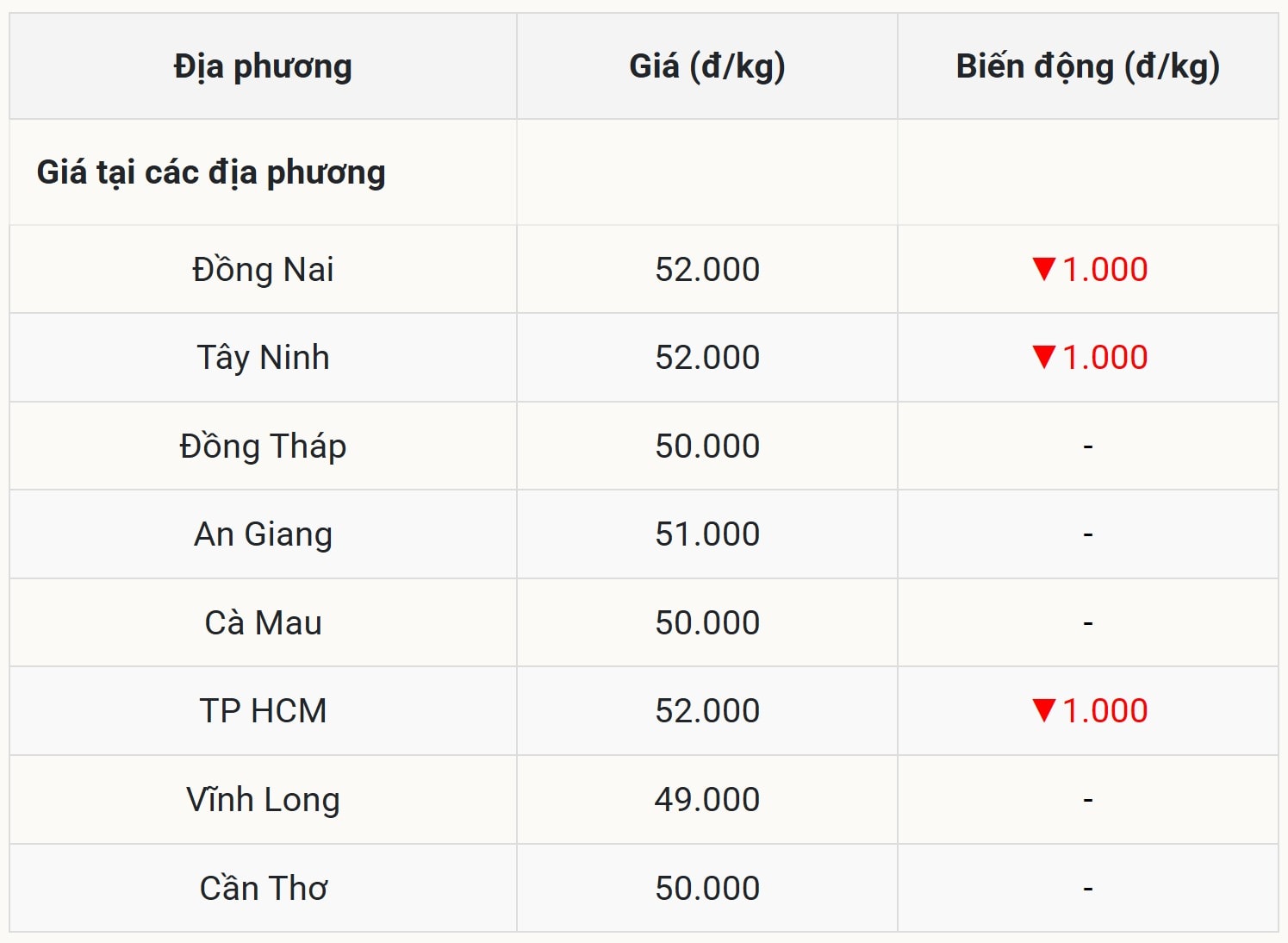Select the Đồng Nai province cell
The image size is (1288, 943).
(x=263, y=269)
